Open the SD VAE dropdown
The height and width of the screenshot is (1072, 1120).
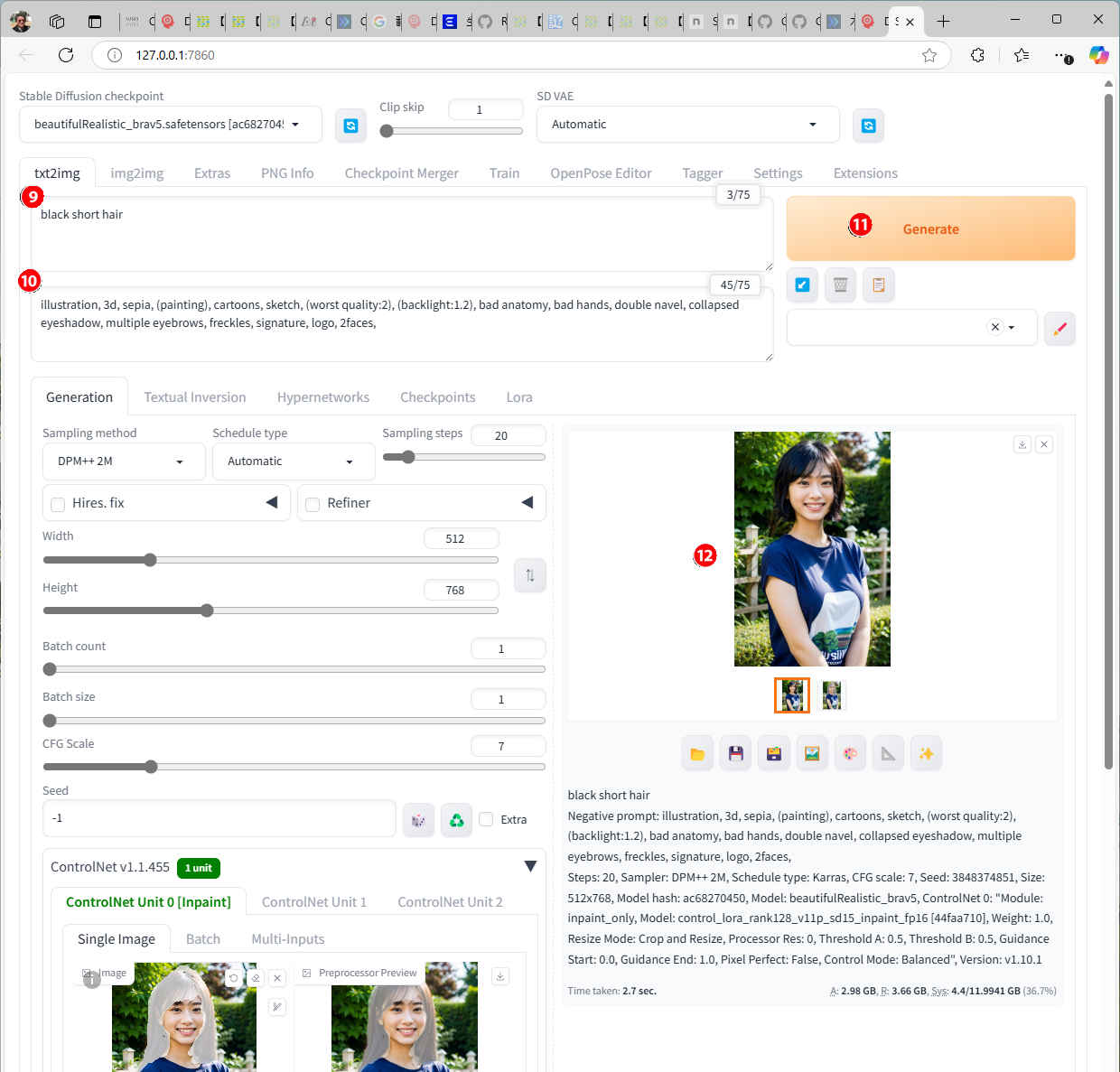pyautogui.click(x=686, y=125)
